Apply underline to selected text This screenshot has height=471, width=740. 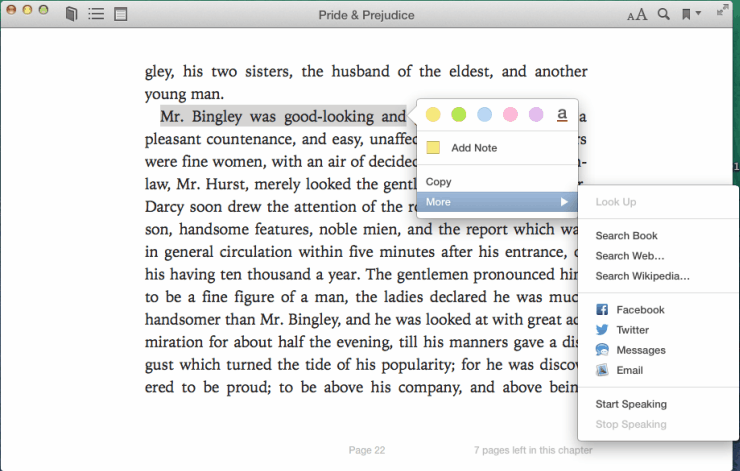pyautogui.click(x=562, y=115)
